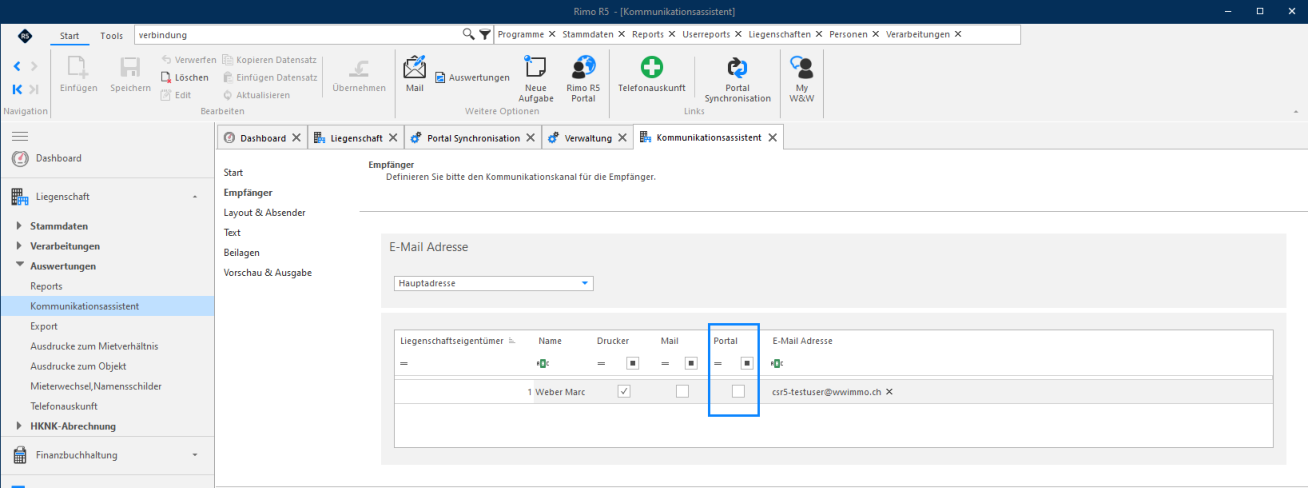The height and width of the screenshot is (488, 1308).
Task: Click the Speichern ribbon button
Action: click(x=130, y=74)
